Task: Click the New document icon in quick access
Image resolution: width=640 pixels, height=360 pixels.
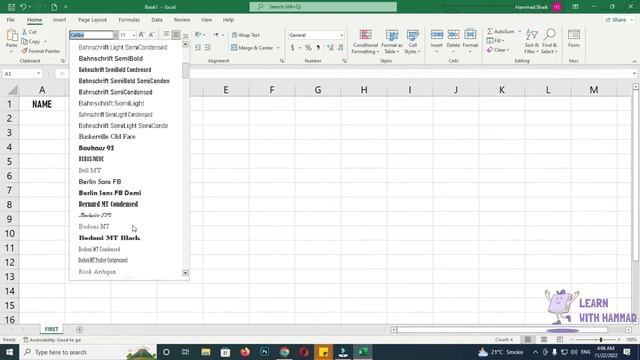Action: [54, 7]
